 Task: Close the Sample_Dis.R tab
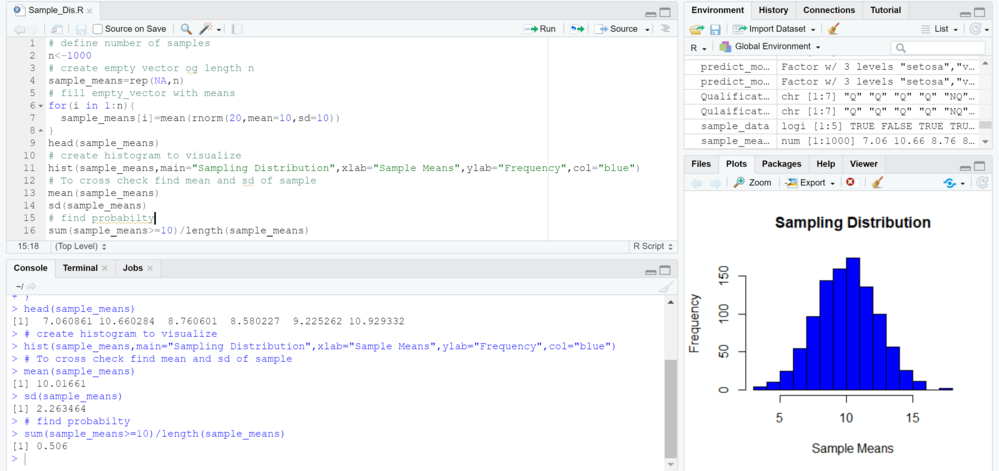89,11
